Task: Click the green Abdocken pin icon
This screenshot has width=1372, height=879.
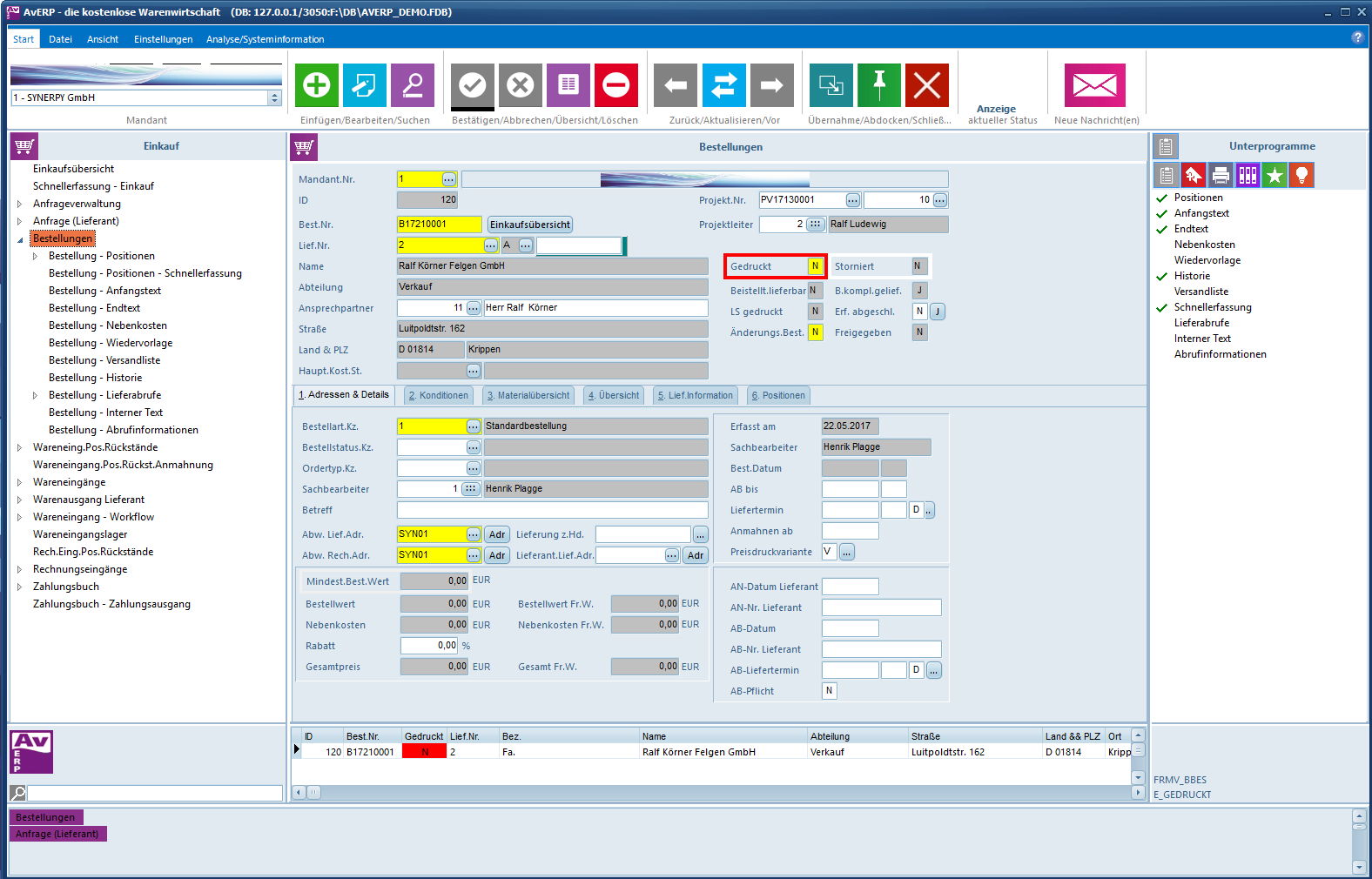Action: (879, 85)
